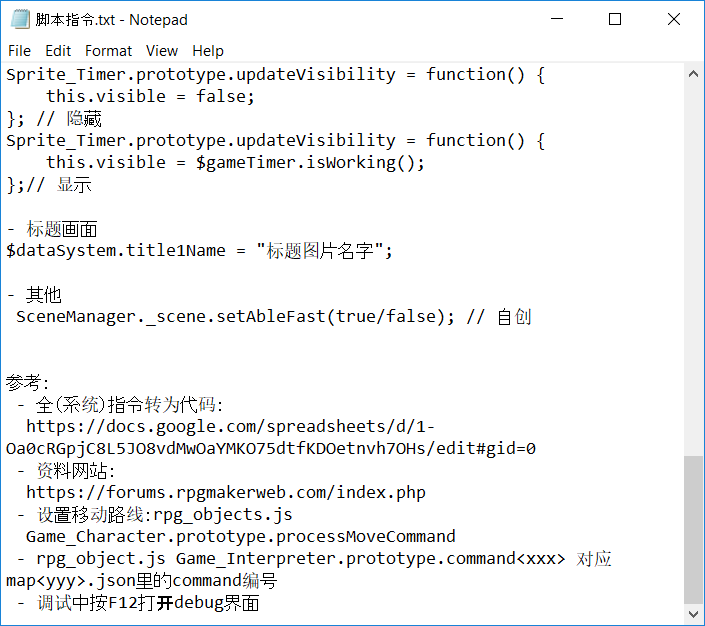
Task: Click the last line mentioning F12 debug
Action: (x=138, y=603)
